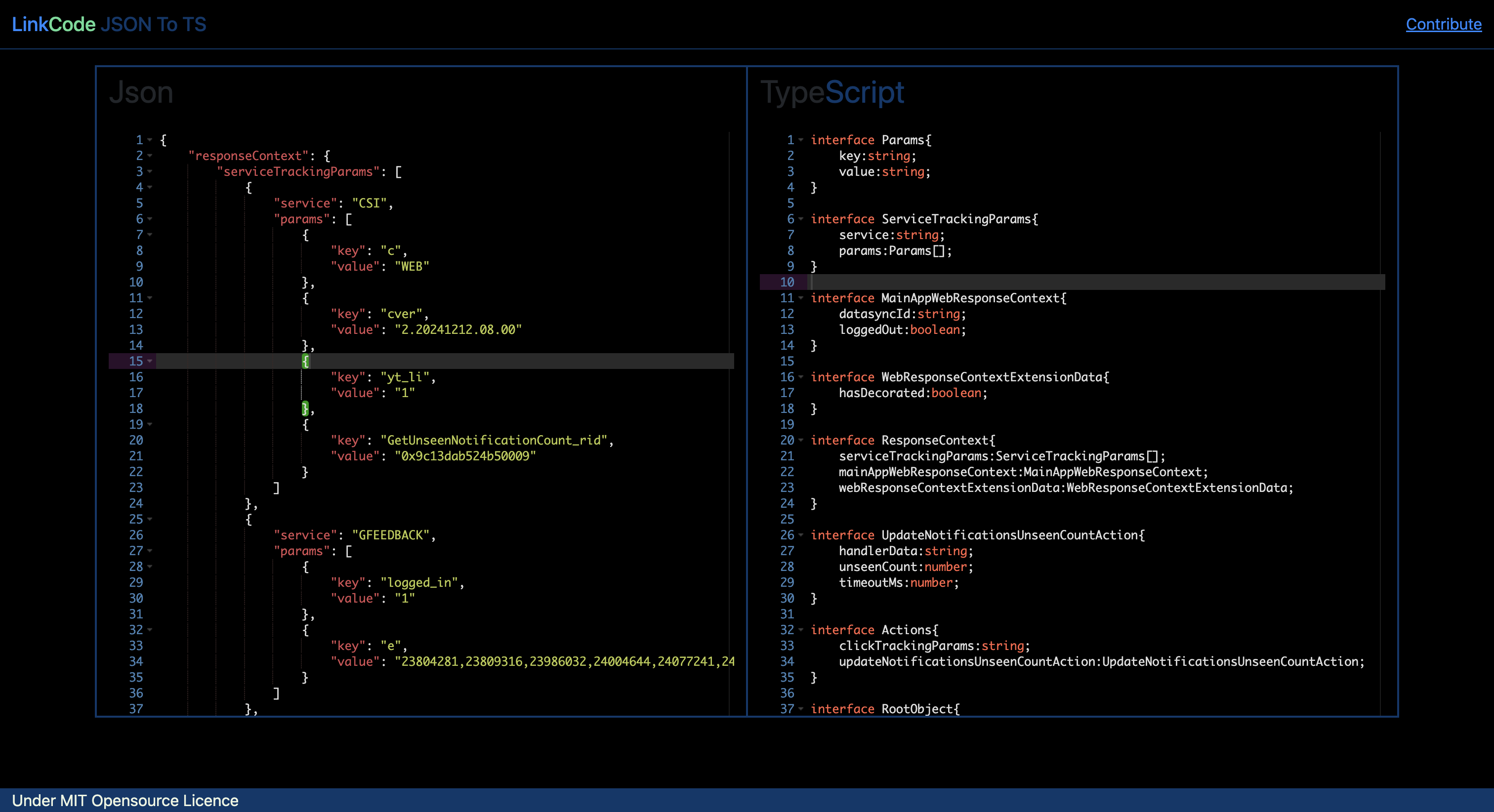Collapse JSON root object fold arrow at line 1

[150, 140]
